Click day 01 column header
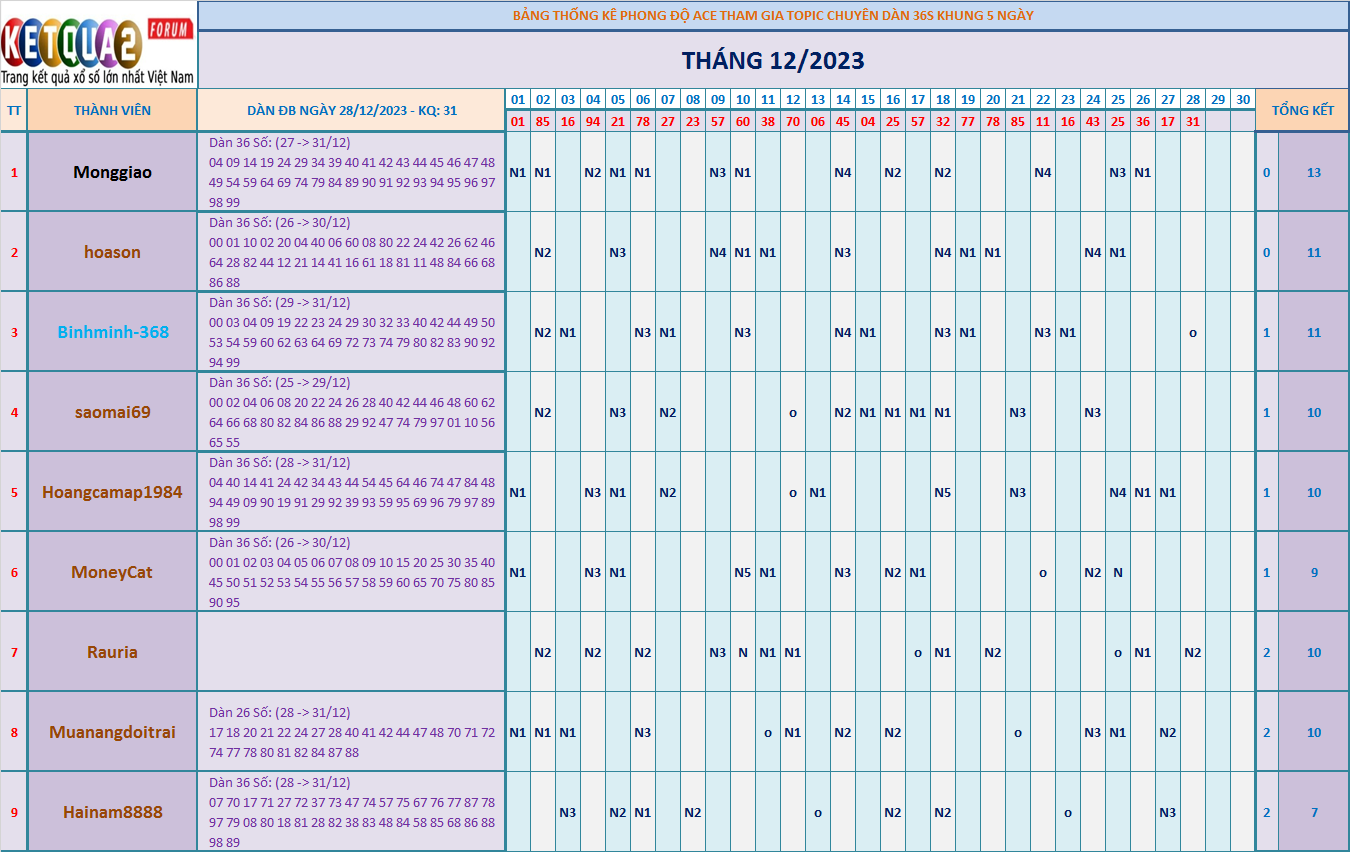This screenshot has height=852, width=1350. pos(518,100)
